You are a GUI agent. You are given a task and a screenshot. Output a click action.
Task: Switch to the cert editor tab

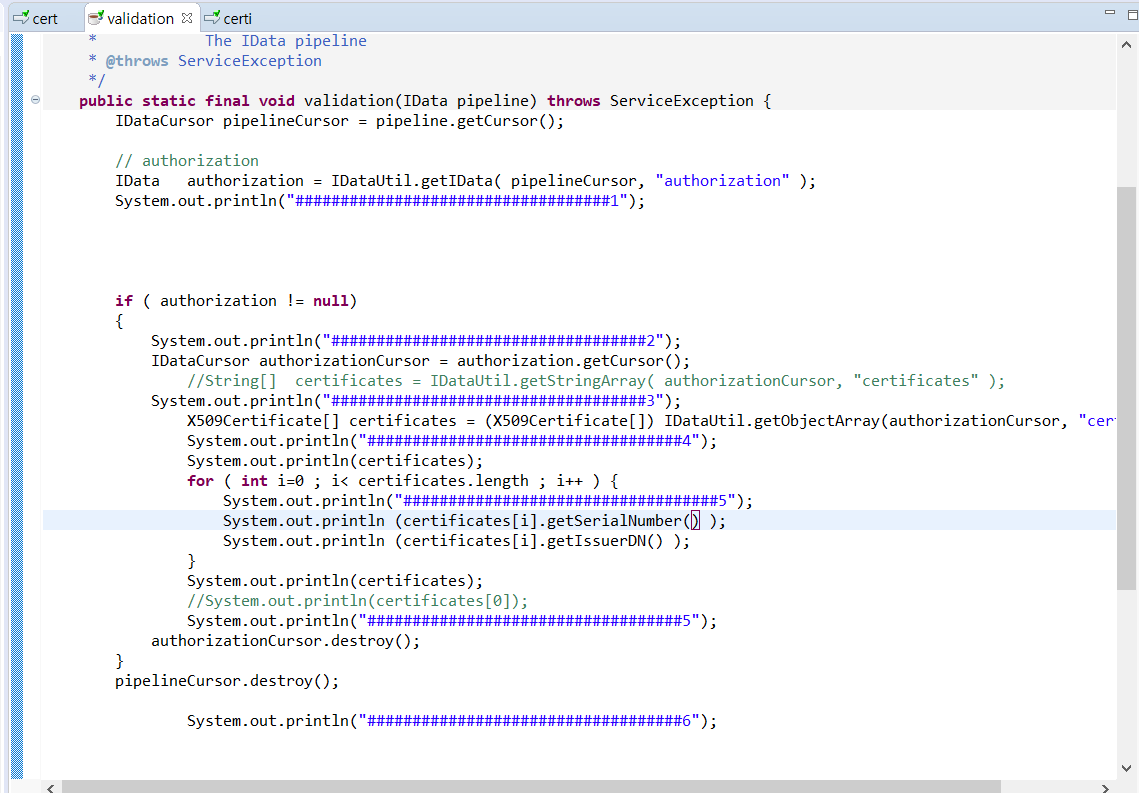pos(44,18)
